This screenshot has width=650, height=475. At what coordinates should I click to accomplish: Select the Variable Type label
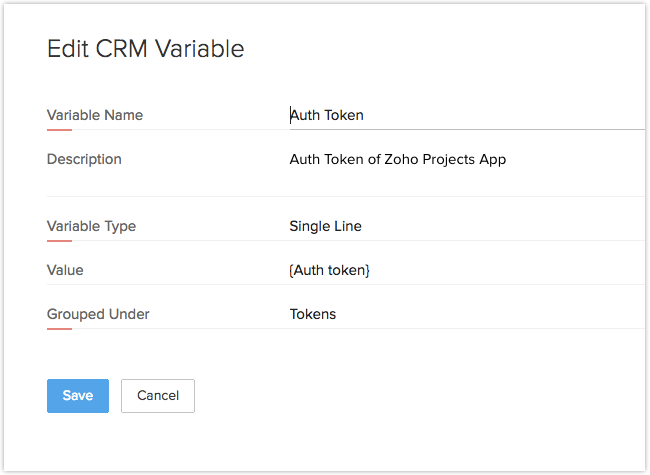coord(91,226)
